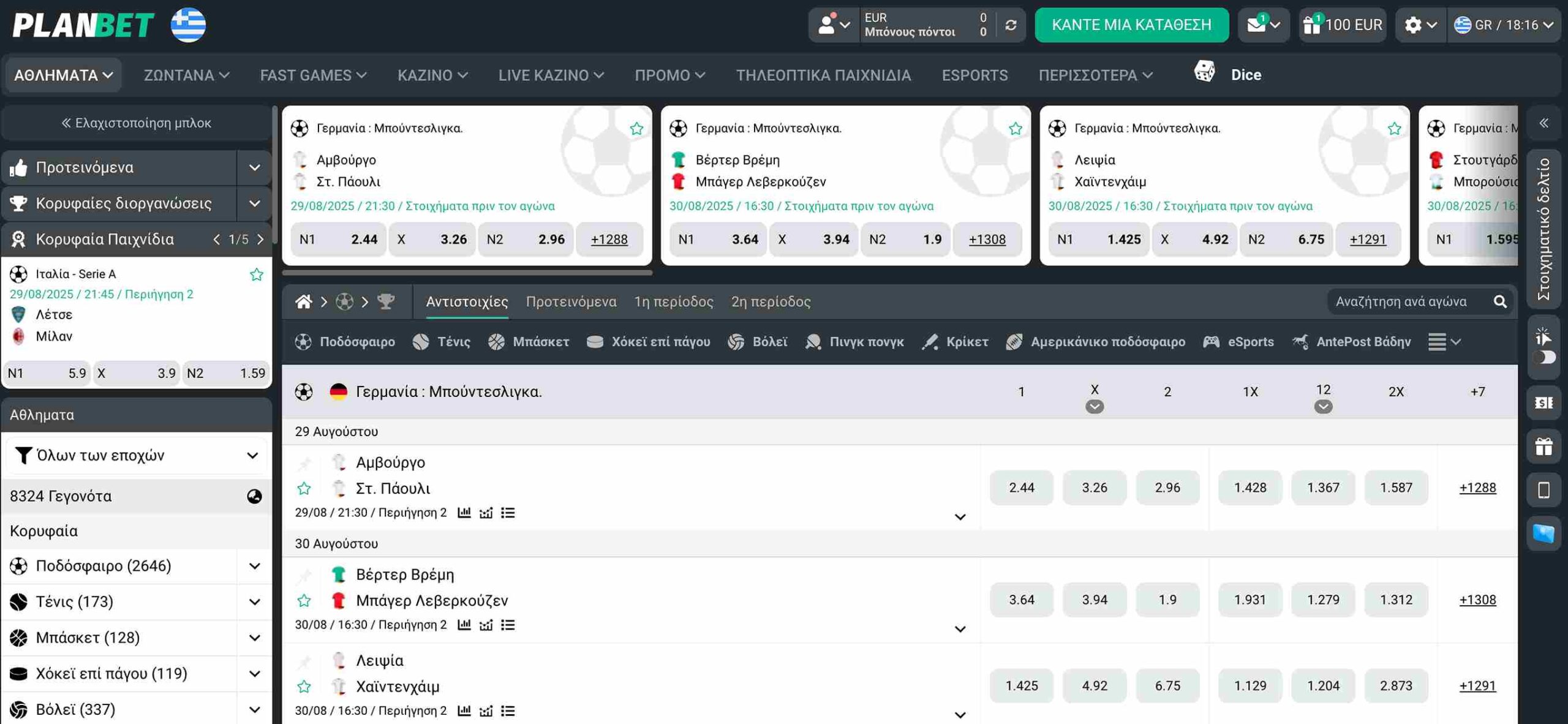Image resolution: width=1568 pixels, height=724 pixels.
Task: Expand the Ποδόσφαιρο (2646) sport list
Action: (x=254, y=566)
